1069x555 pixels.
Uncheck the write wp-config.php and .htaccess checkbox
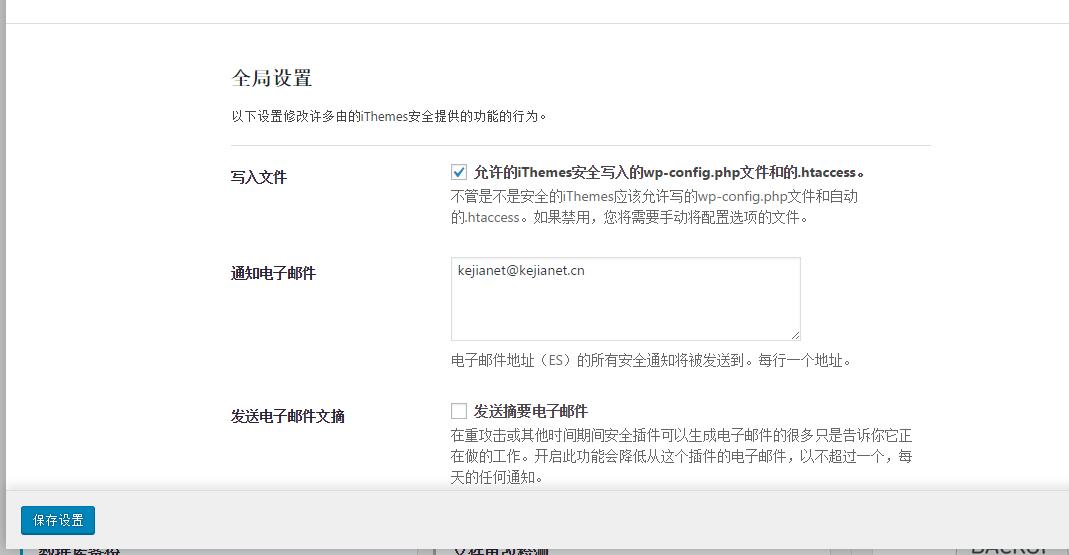click(x=459, y=172)
